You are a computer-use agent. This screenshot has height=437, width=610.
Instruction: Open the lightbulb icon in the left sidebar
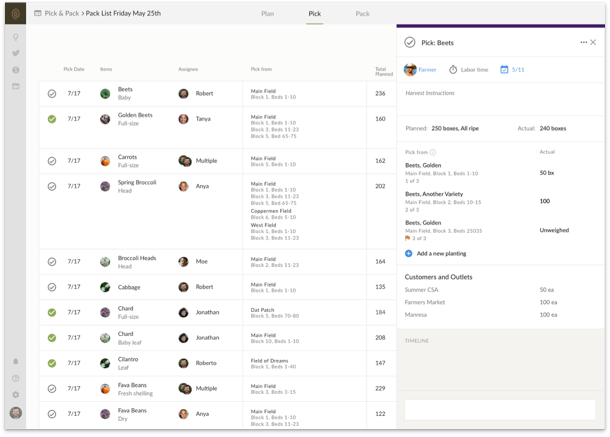click(x=15, y=37)
